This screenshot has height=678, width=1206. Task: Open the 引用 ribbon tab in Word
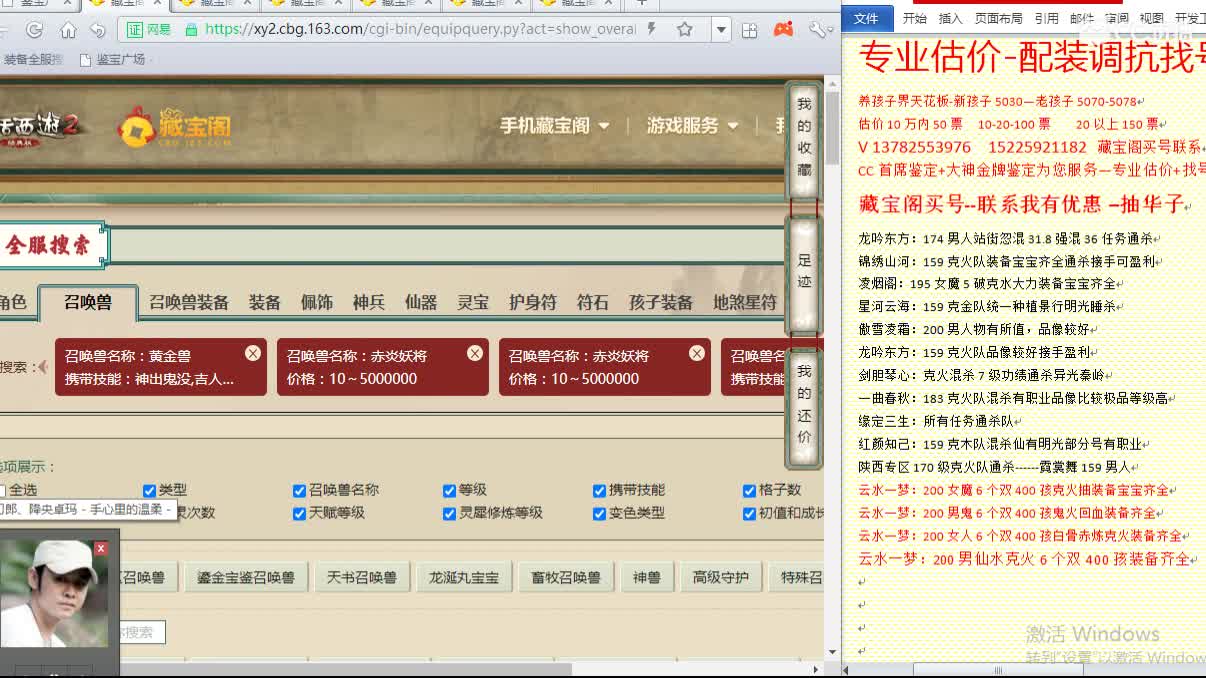[1047, 18]
